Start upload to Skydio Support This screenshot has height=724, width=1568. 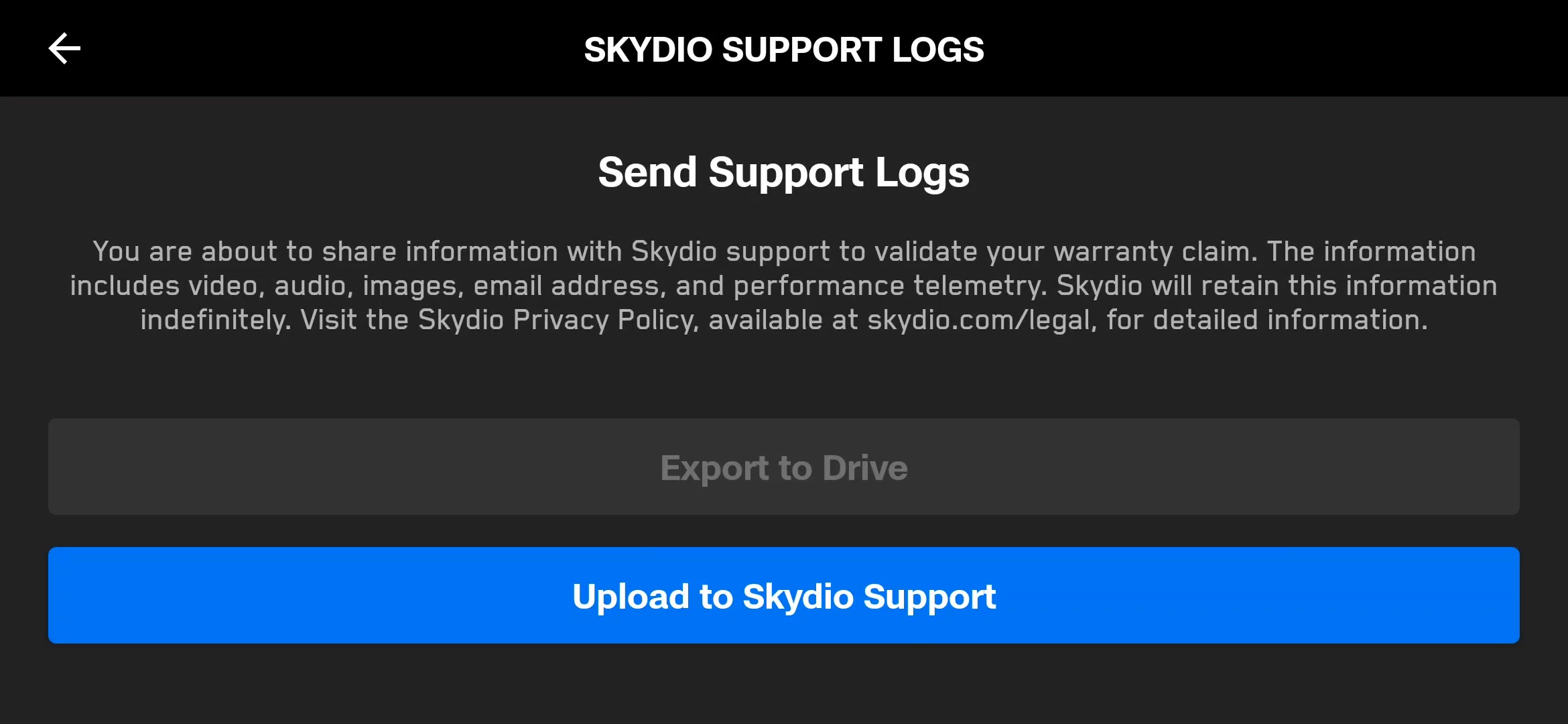[784, 595]
